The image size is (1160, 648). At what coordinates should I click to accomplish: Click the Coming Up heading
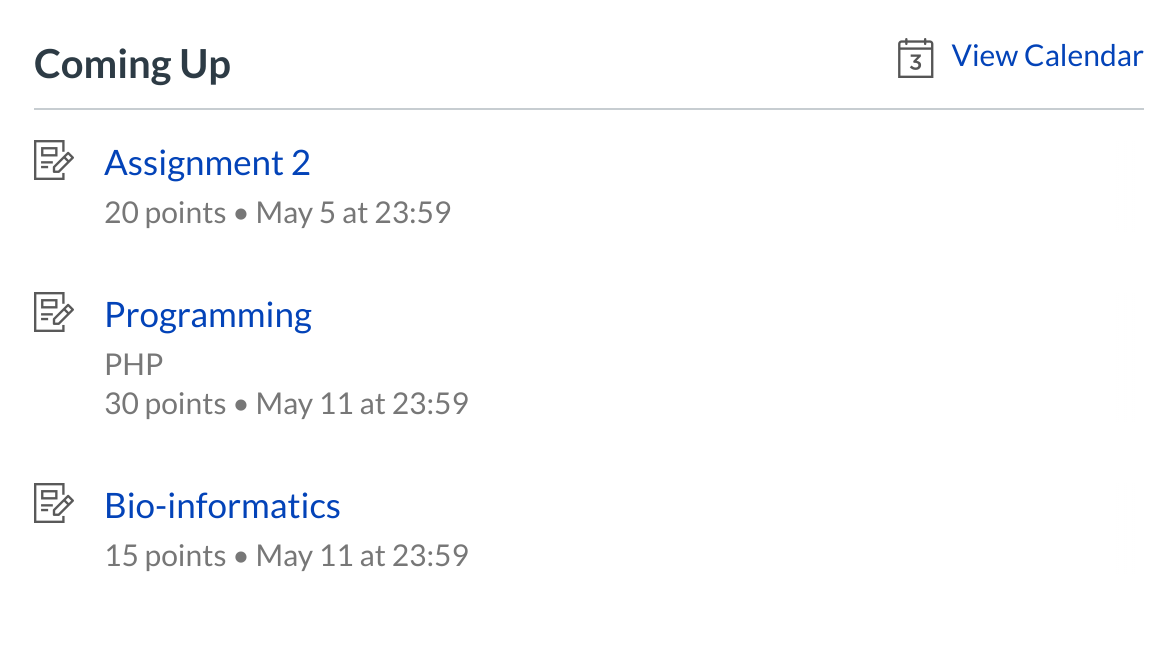132,65
